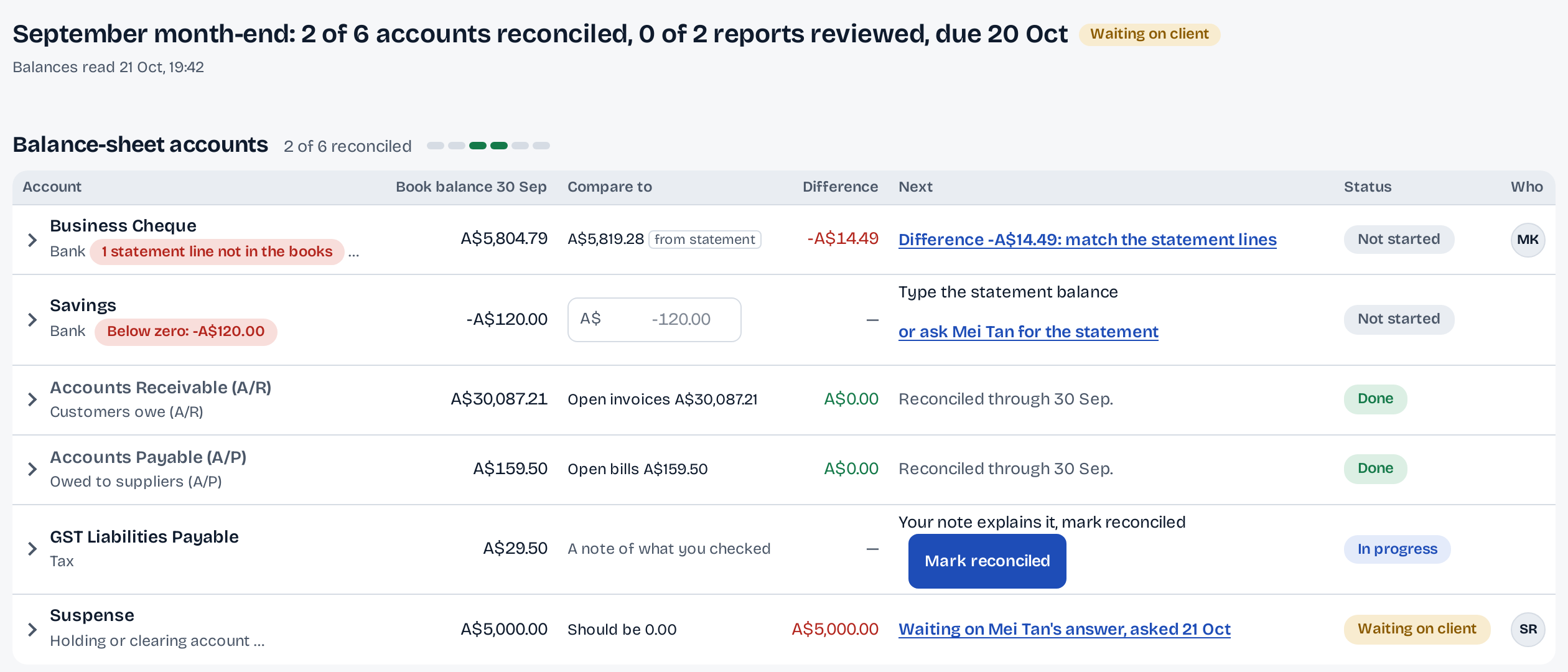Expand the Business Cheque account row
Viewport: 1568px width, 672px height.
[x=32, y=240]
